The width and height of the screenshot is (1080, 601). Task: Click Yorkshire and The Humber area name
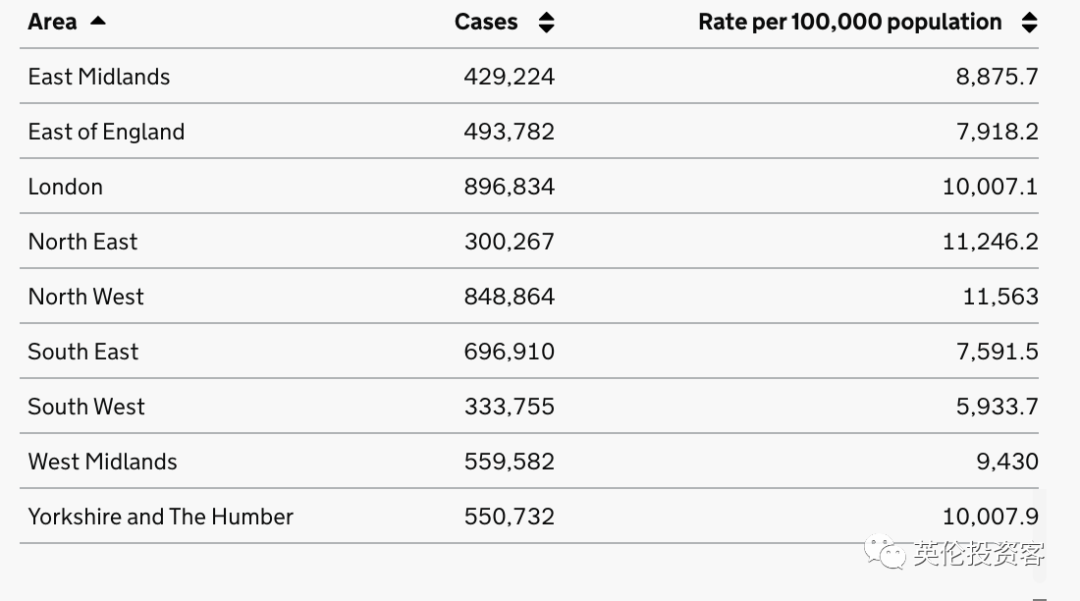tap(161, 517)
